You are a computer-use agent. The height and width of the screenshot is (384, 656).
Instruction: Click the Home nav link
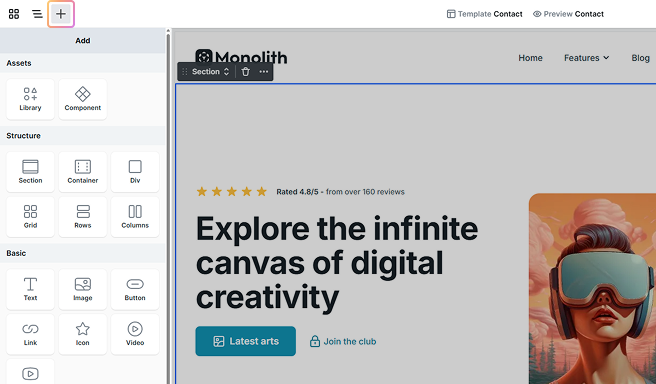pos(530,58)
